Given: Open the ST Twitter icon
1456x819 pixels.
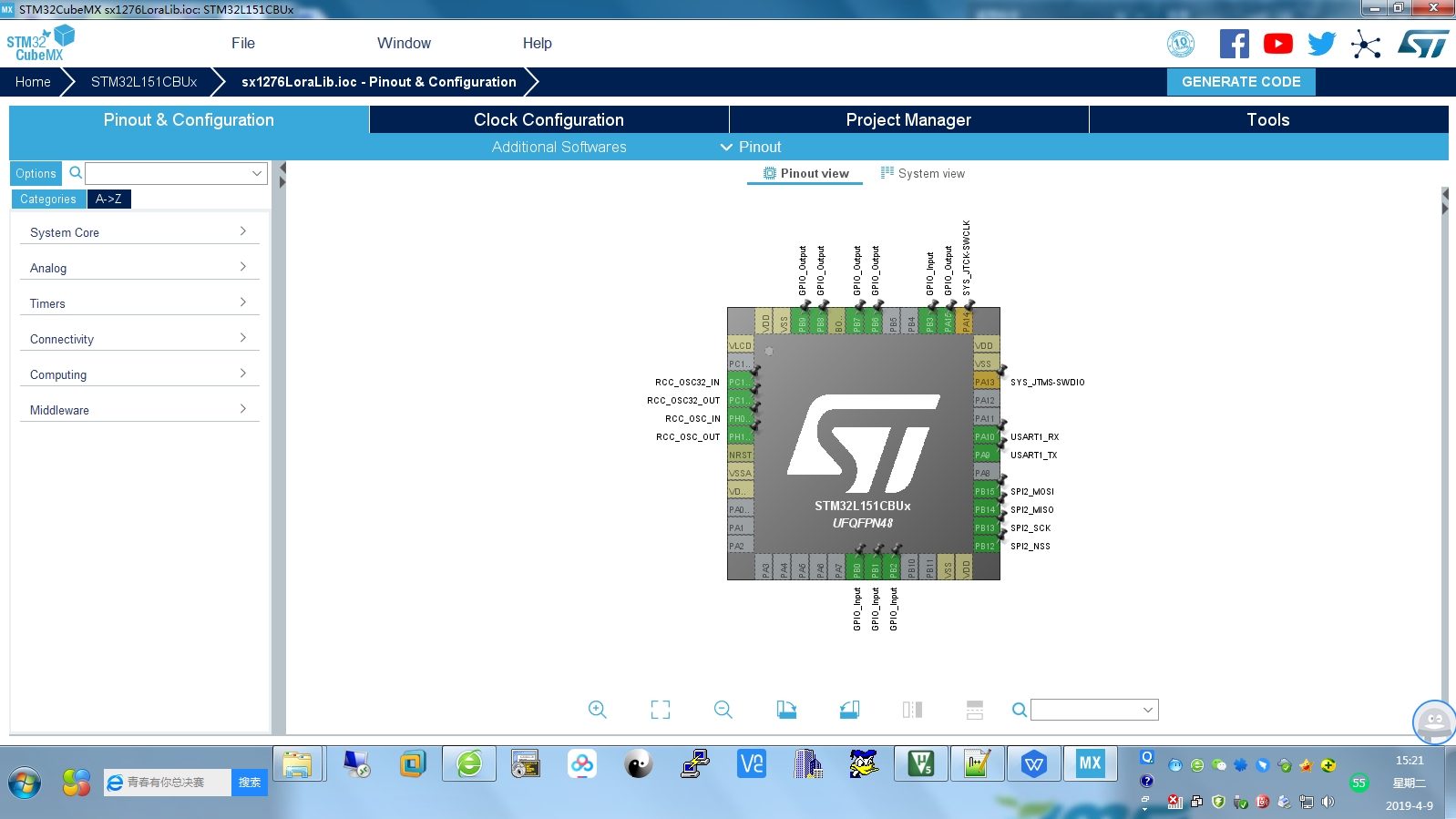Looking at the screenshot, I should 1322,44.
